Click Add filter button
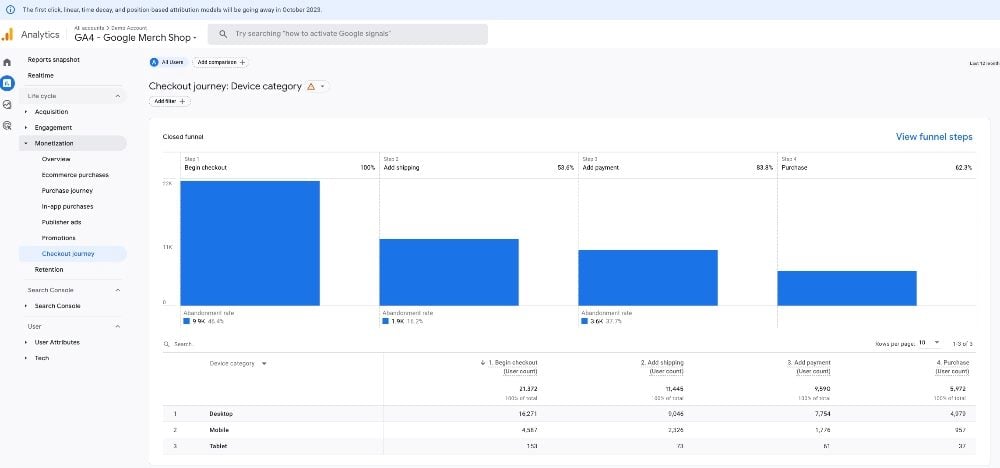 pos(170,101)
